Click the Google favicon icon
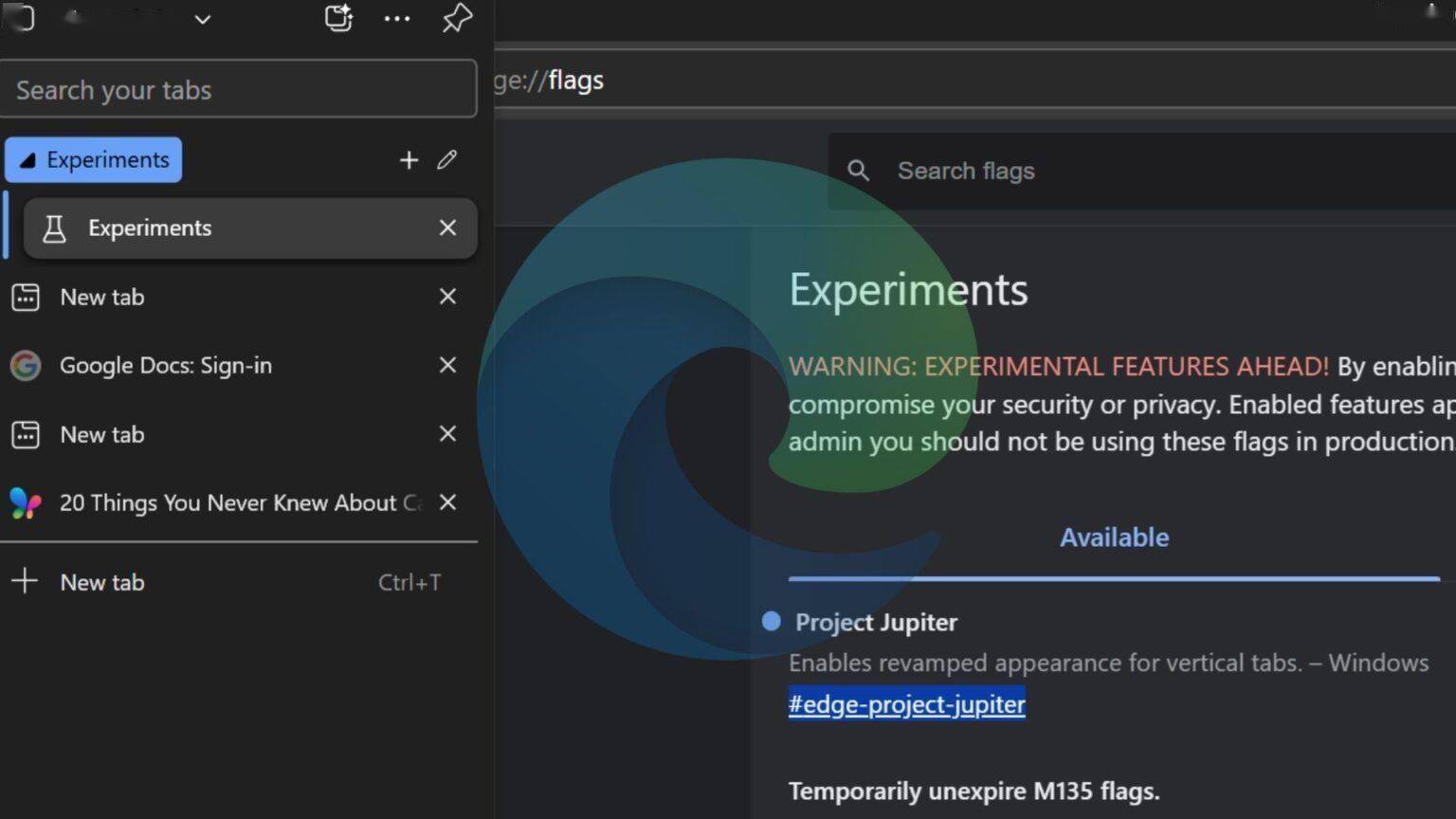The height and width of the screenshot is (819, 1456). [x=26, y=365]
